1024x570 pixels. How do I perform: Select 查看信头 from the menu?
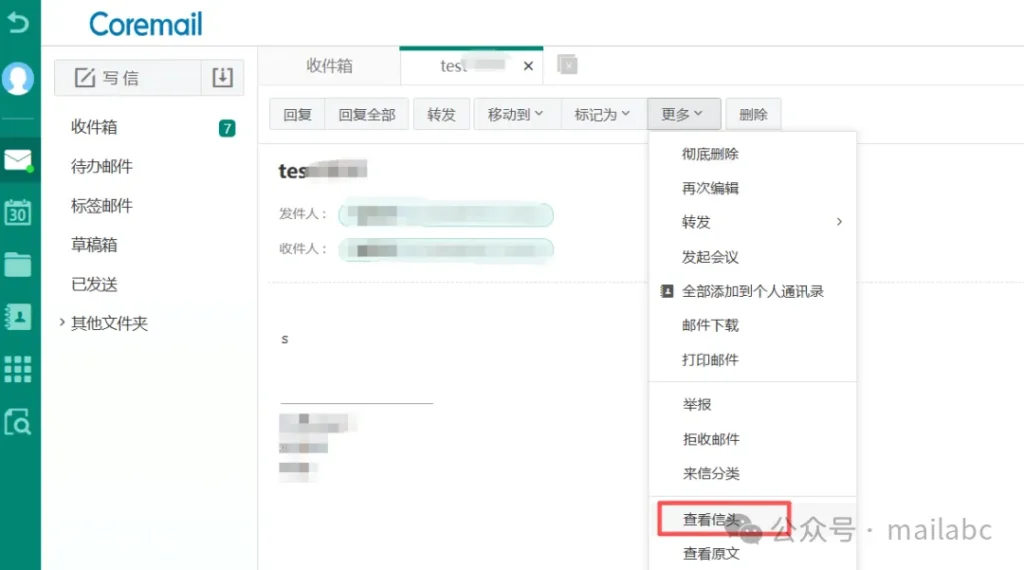point(711,519)
